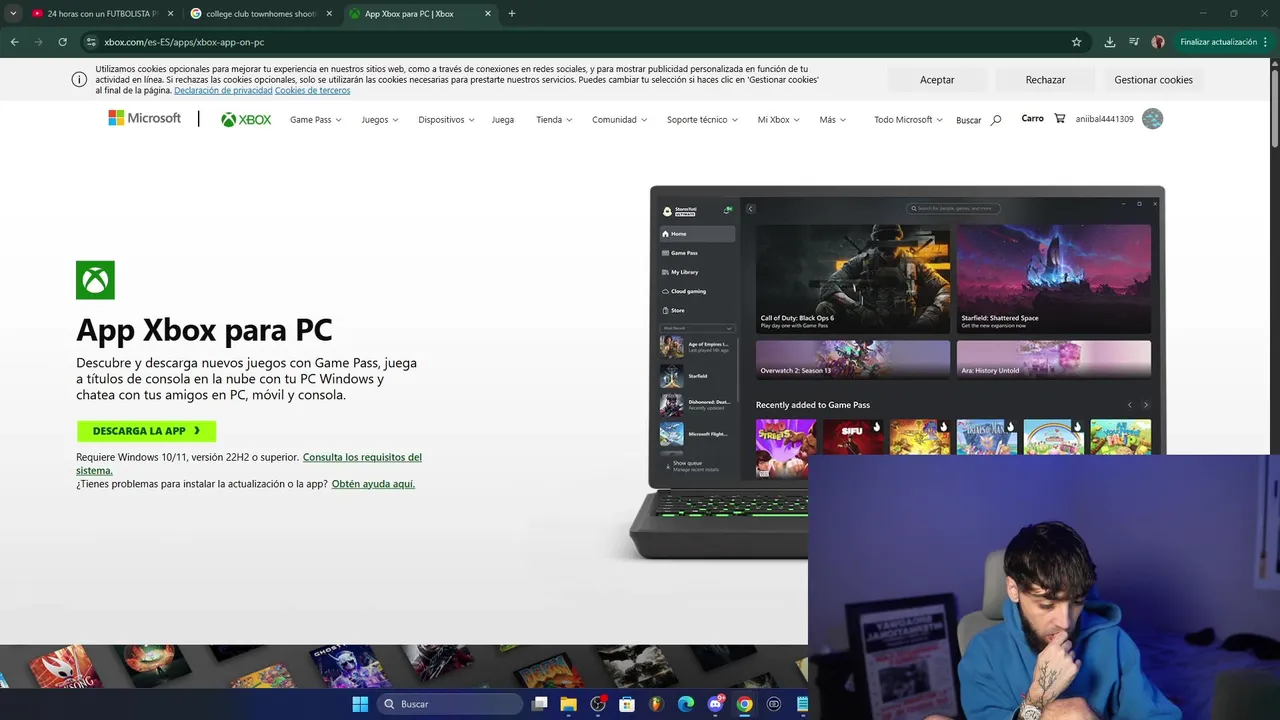Expand the Tienda dropdown menu
This screenshot has width=1280, height=720.
[x=554, y=120]
